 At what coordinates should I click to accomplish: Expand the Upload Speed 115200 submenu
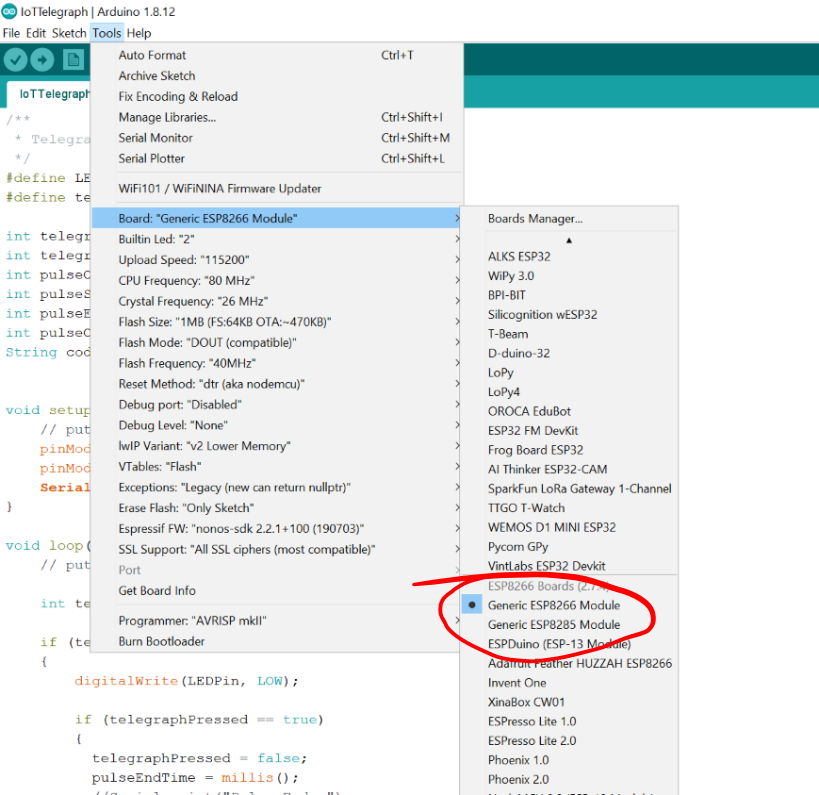(277, 260)
